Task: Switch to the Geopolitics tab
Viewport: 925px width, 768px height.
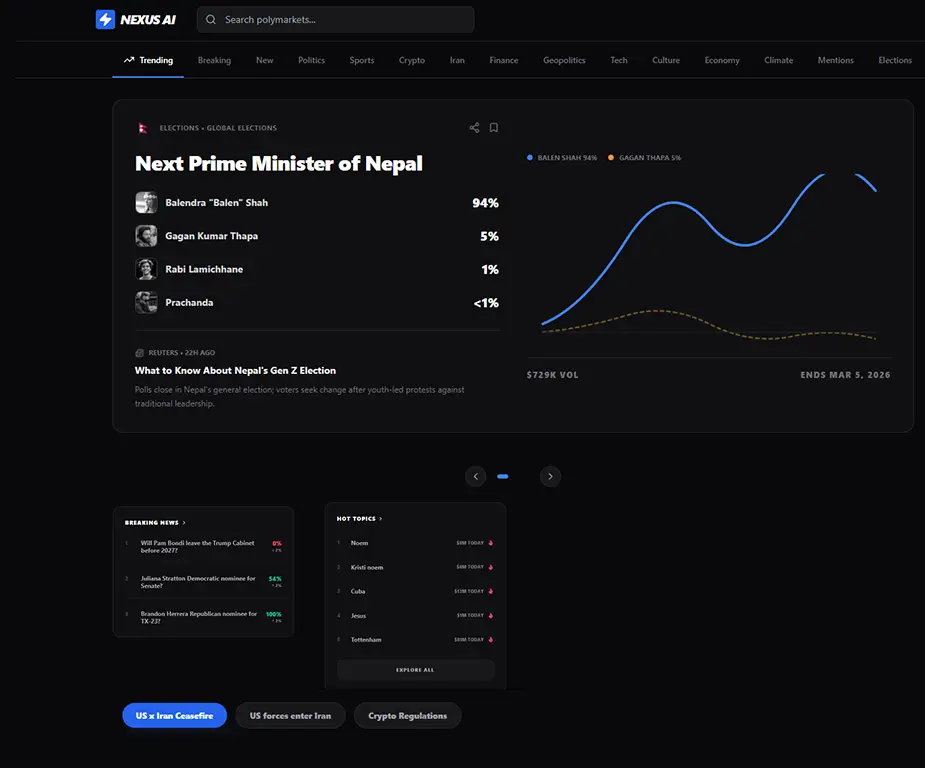Action: point(564,60)
